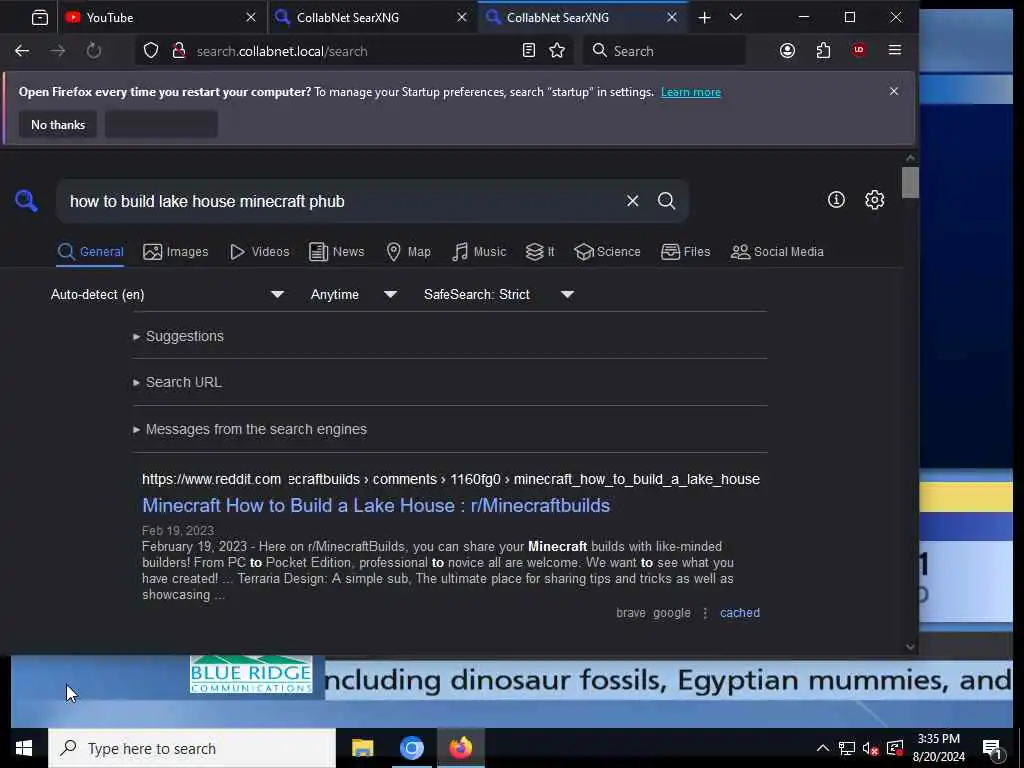Open Firefox View tab icon

40,18
